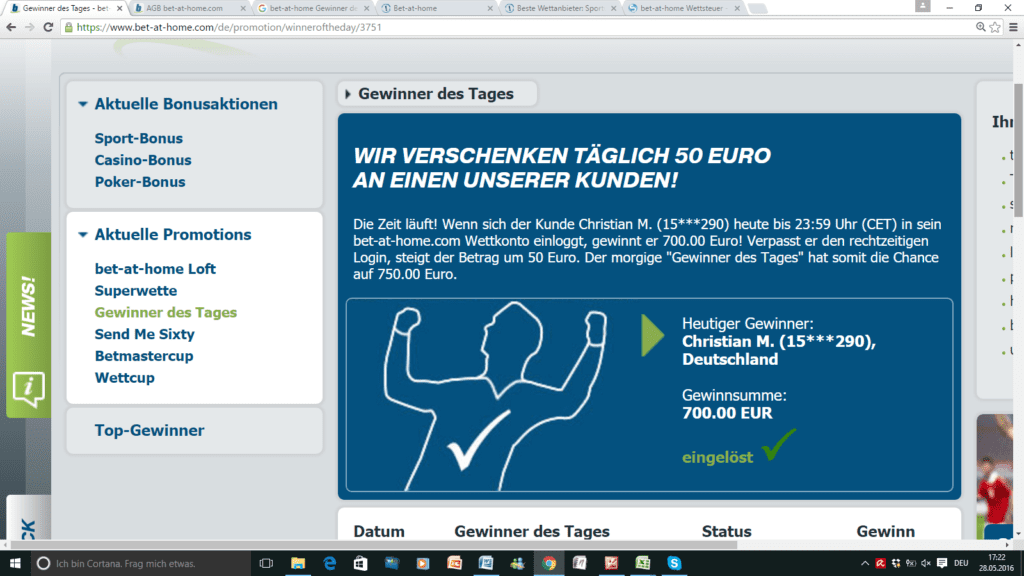Viewport: 1024px width, 576px height.
Task: Open the bet-at-home Loft promotion
Action: 155,269
